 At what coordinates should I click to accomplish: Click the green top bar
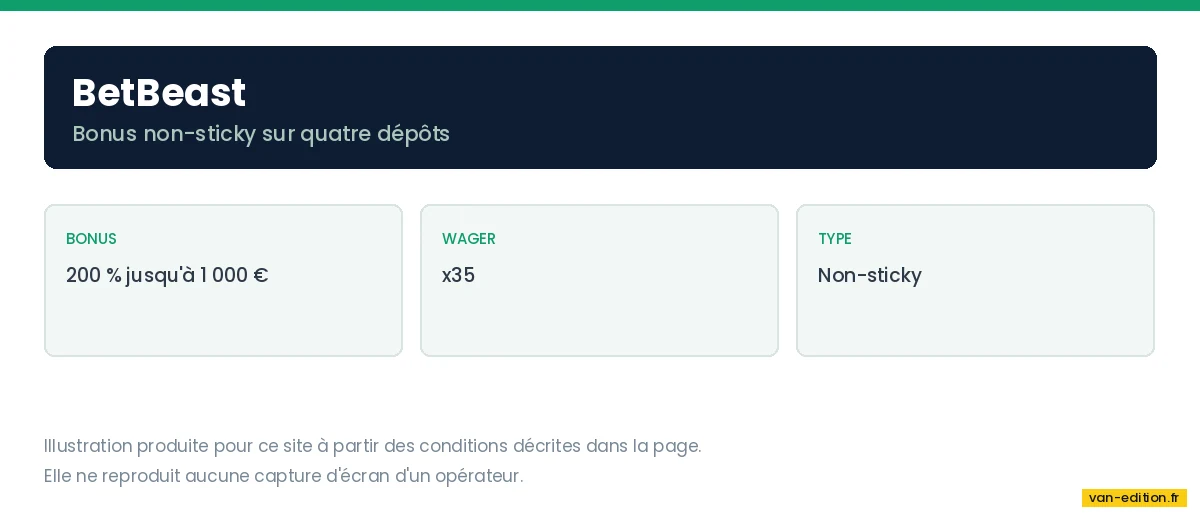(600, 5)
